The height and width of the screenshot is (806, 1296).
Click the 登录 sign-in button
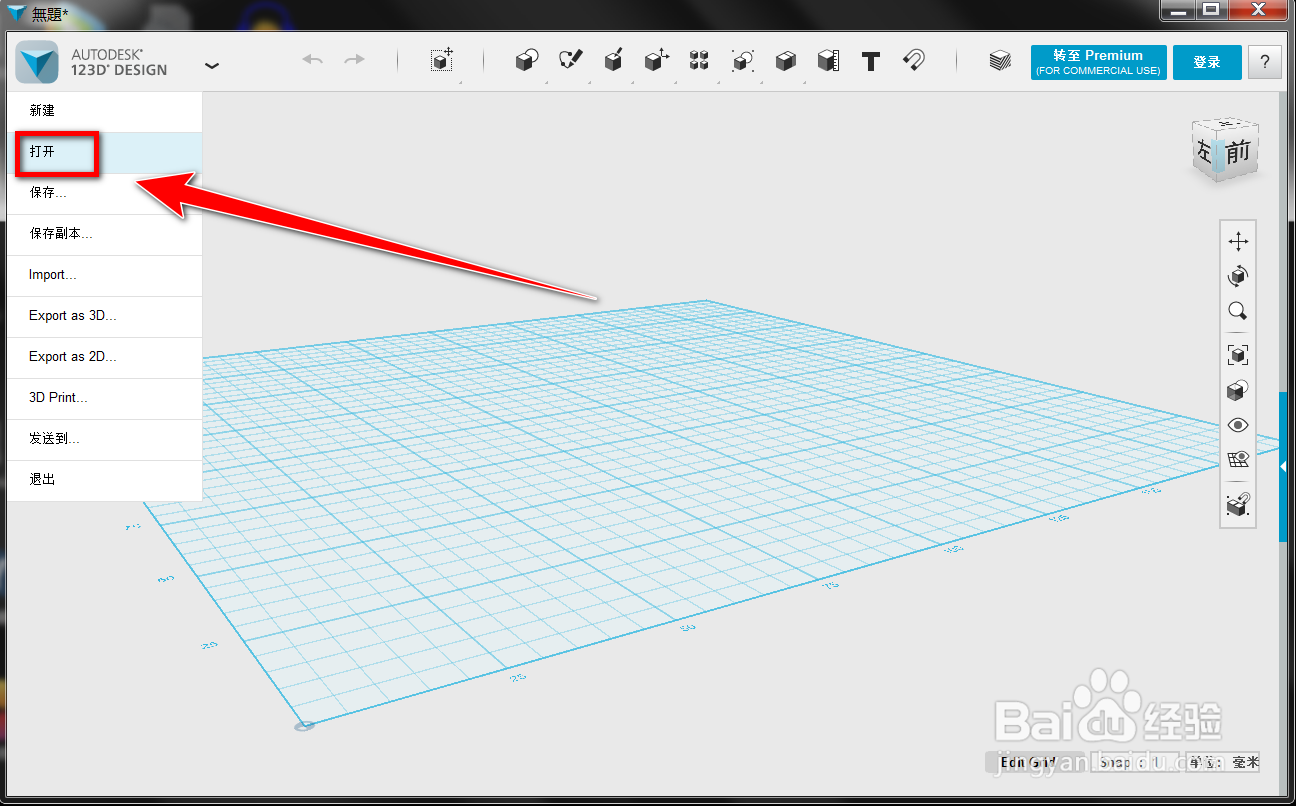[1207, 62]
